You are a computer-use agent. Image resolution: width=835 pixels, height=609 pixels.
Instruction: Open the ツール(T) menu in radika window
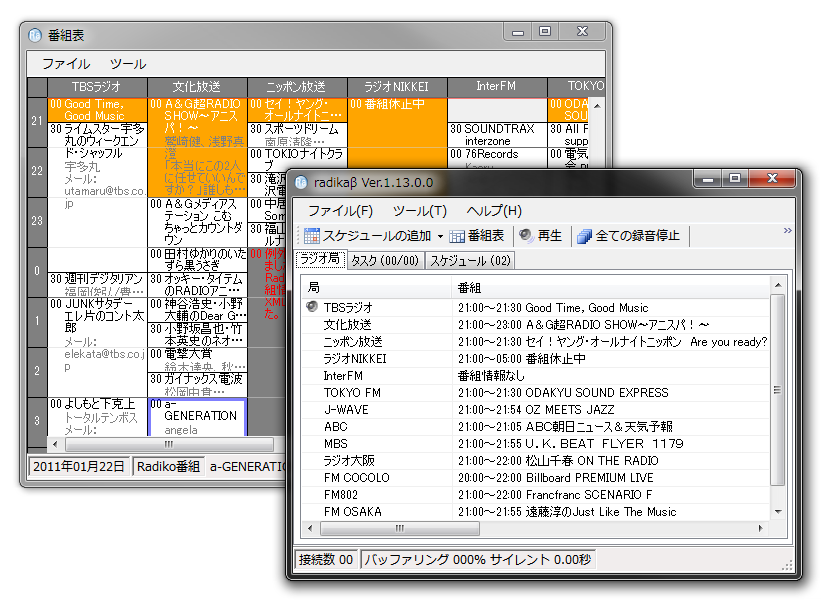420,211
